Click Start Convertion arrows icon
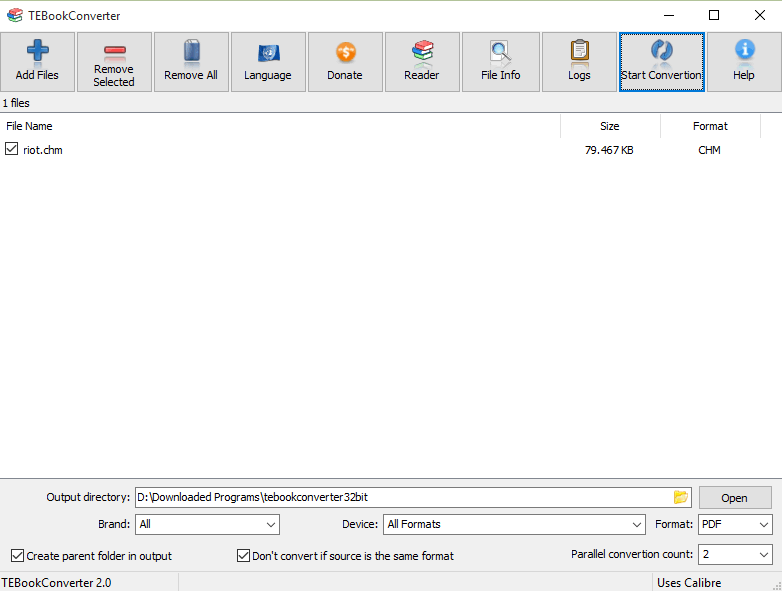Viewport: 782px width, 591px height. pos(661,51)
